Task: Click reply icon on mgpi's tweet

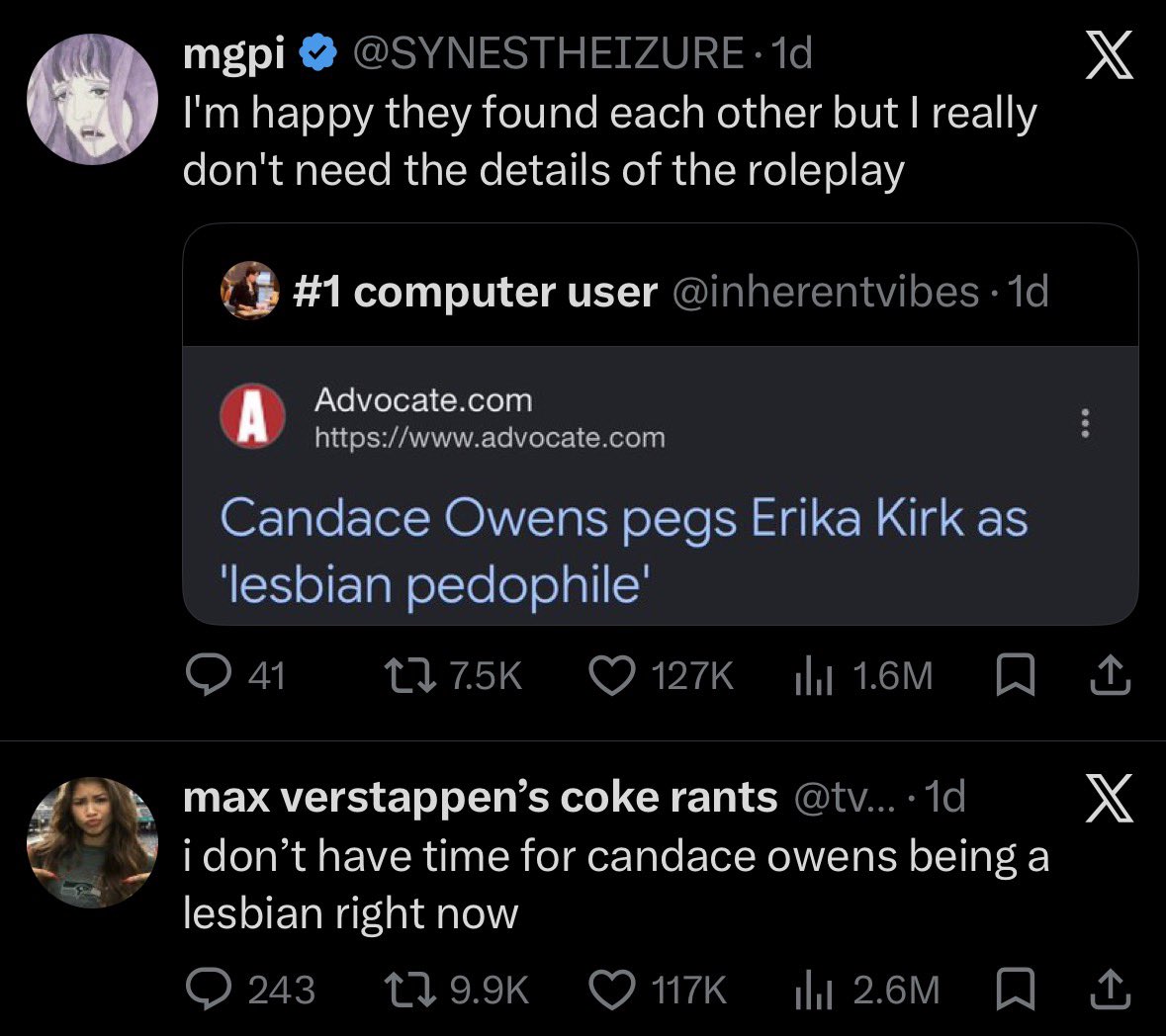Action: click(x=209, y=675)
